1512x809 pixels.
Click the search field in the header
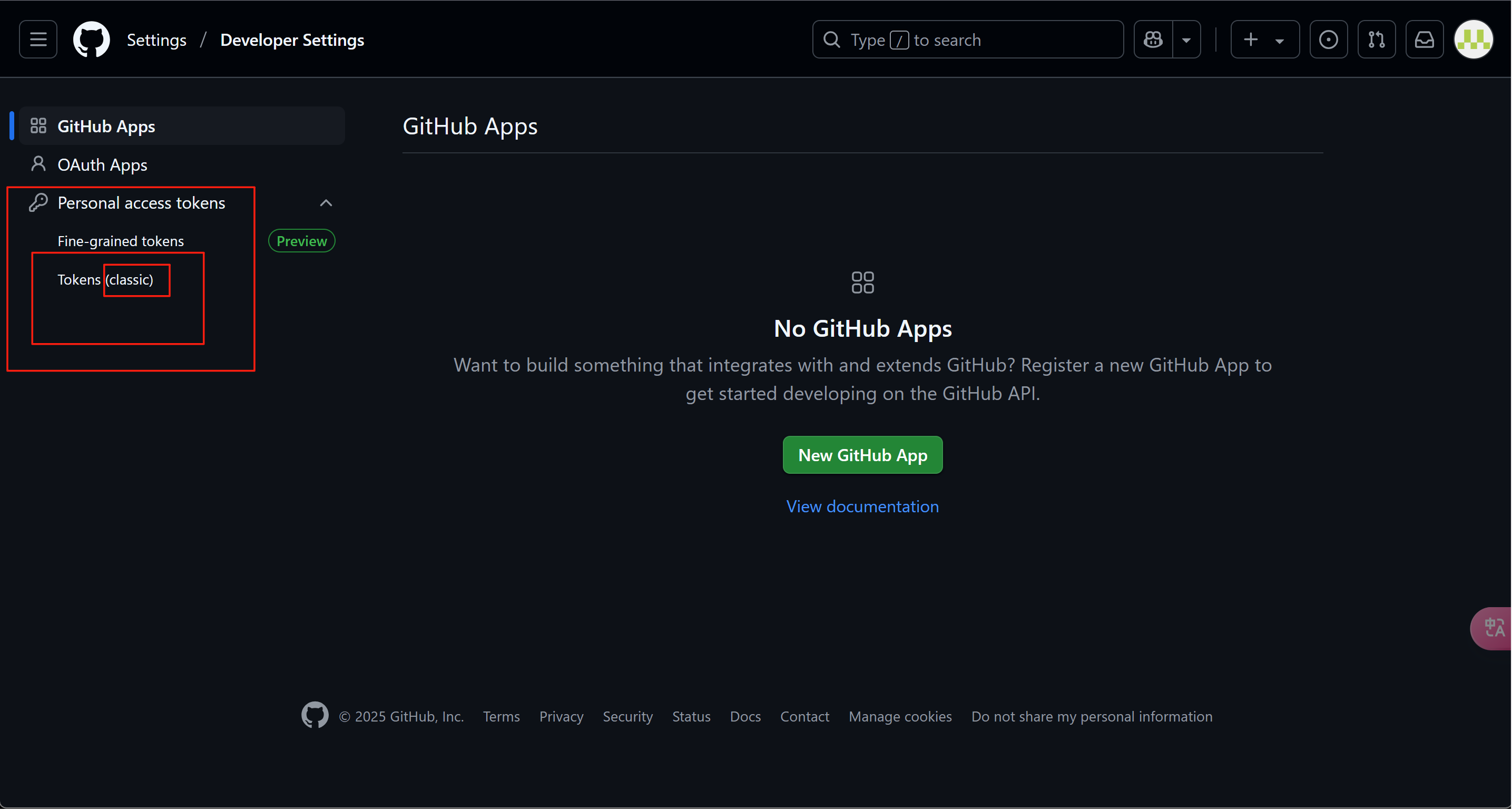point(967,39)
